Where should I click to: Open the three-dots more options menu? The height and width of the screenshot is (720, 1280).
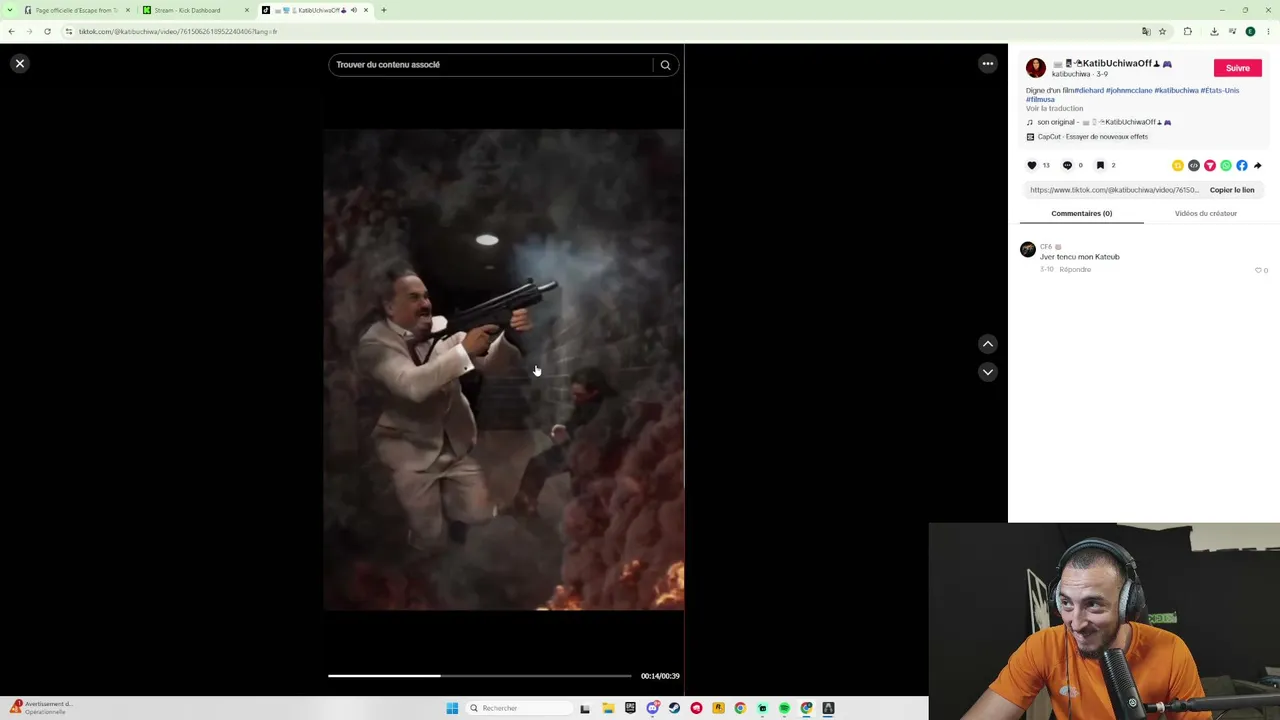pos(987,64)
